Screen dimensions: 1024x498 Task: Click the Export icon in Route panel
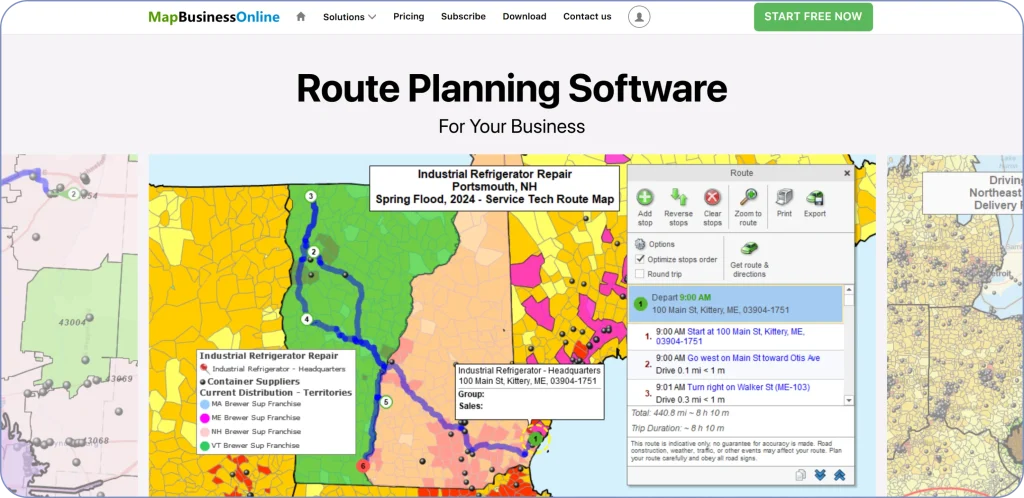point(815,197)
